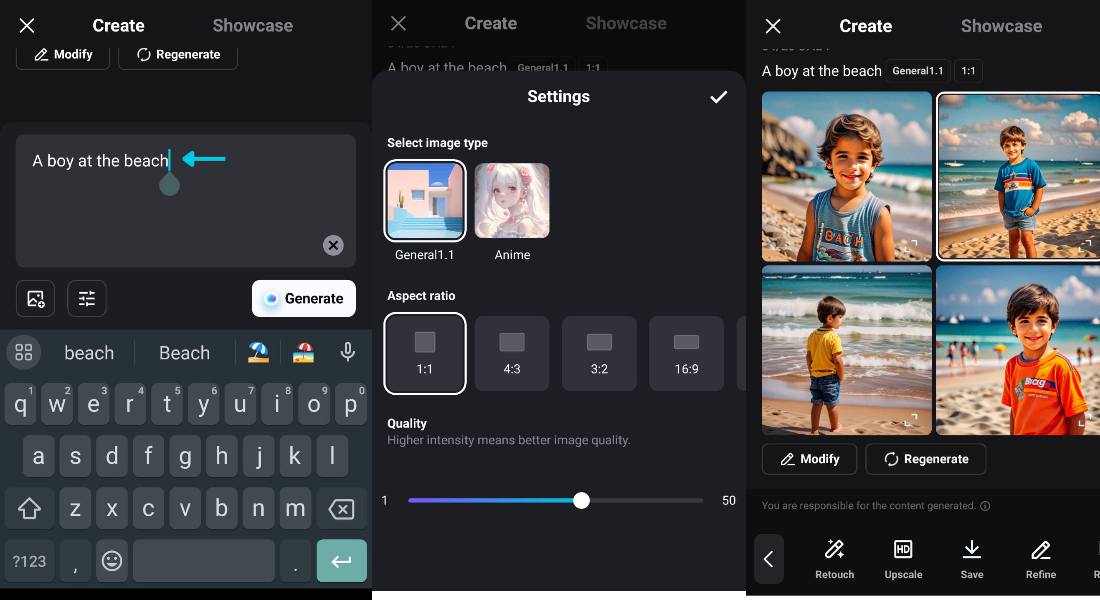Viewport: 1100px width, 600px height.
Task: Select Anime image type
Action: [x=512, y=201]
